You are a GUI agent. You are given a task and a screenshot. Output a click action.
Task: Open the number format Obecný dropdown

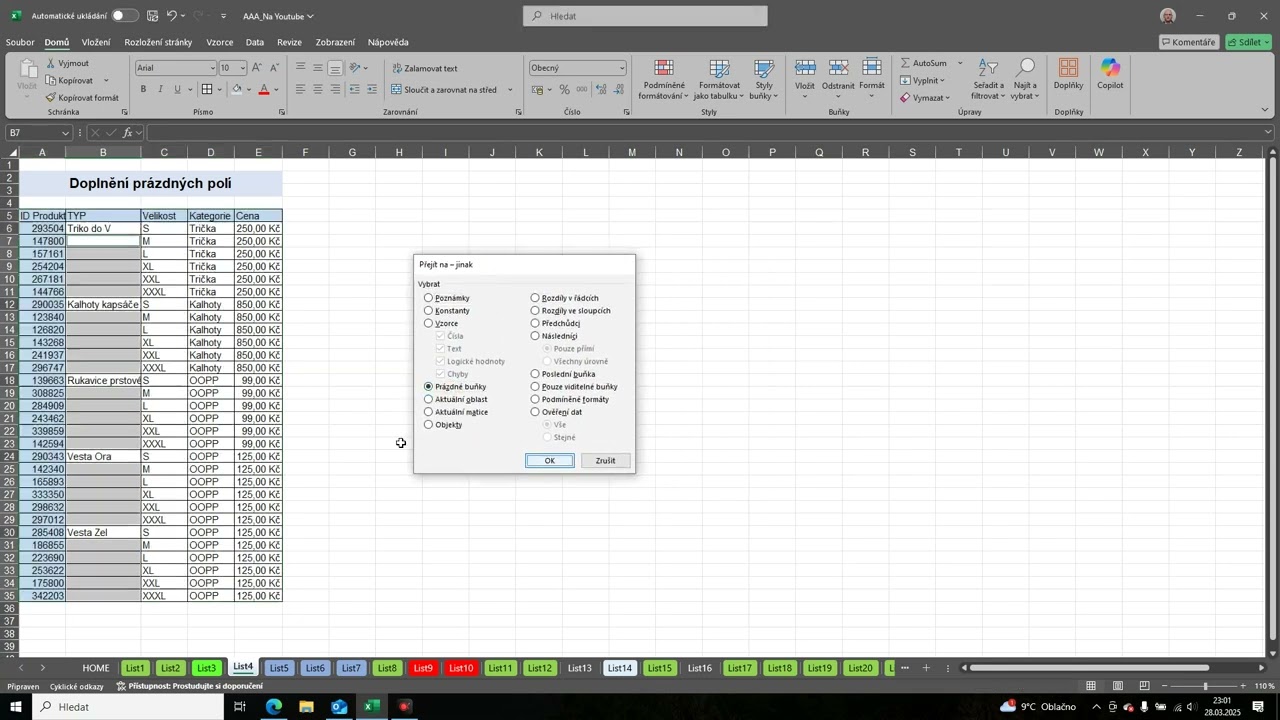621,68
